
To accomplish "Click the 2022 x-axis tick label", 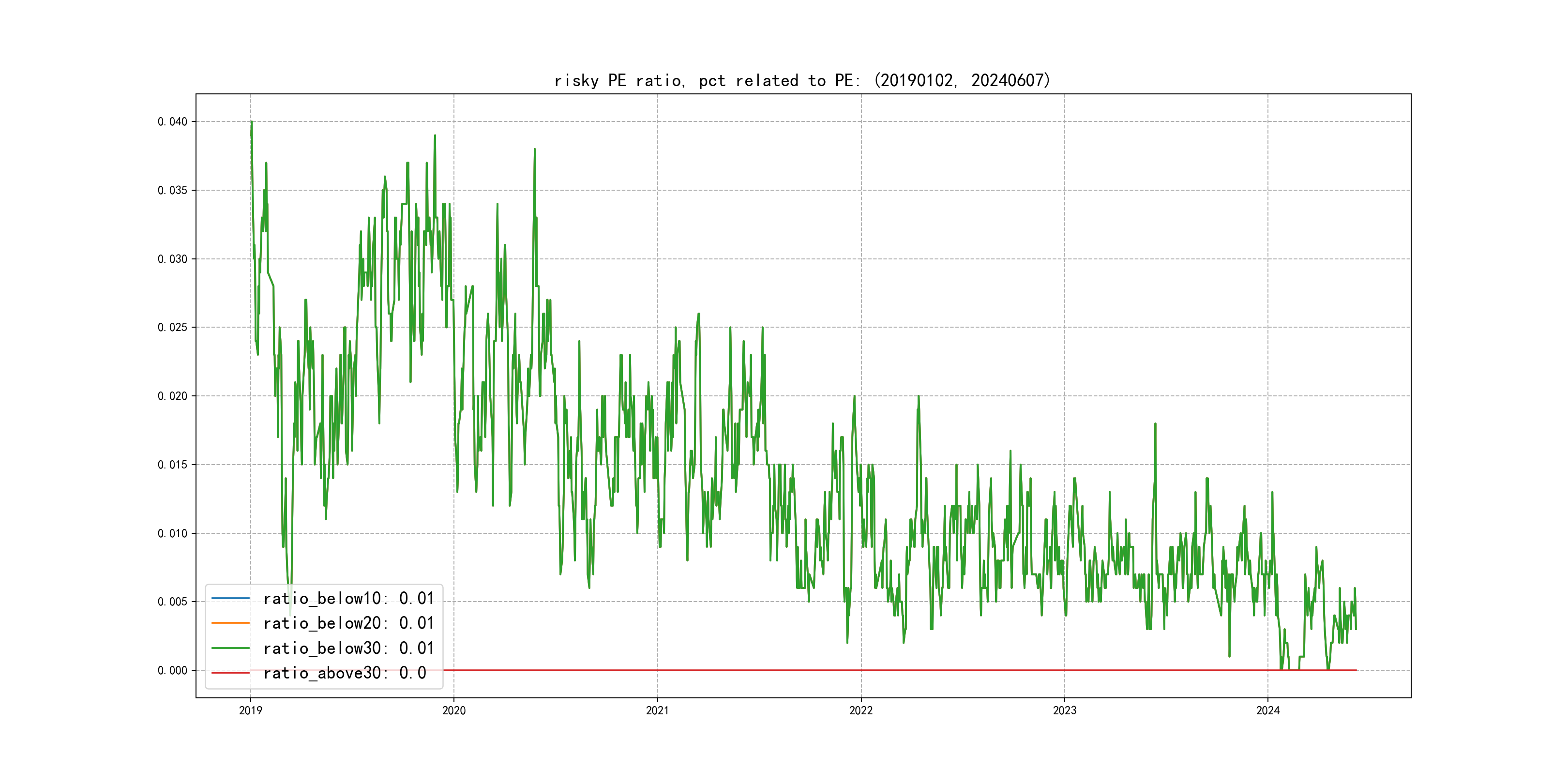I will (860, 710).
